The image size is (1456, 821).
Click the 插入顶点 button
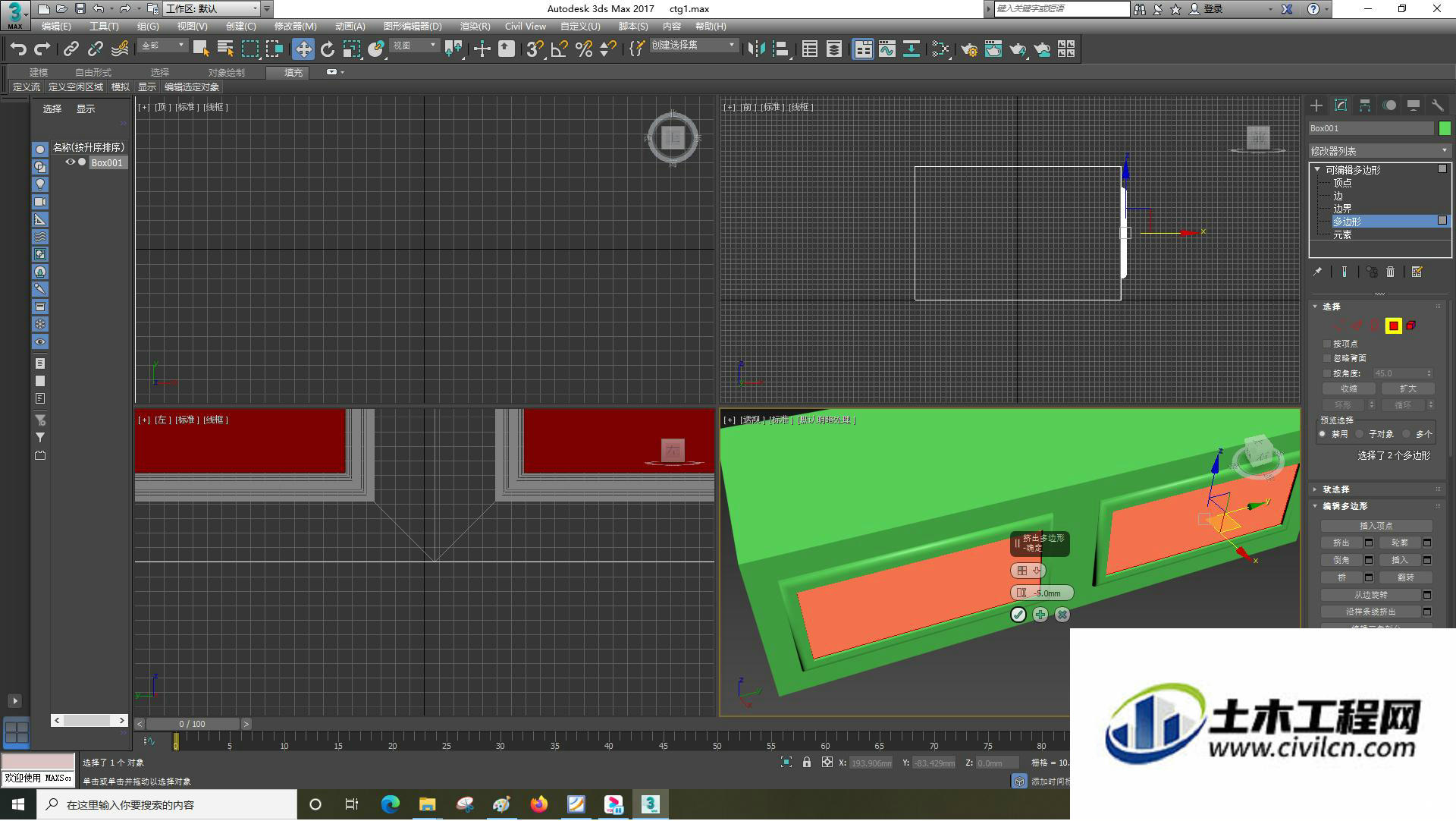1376,526
